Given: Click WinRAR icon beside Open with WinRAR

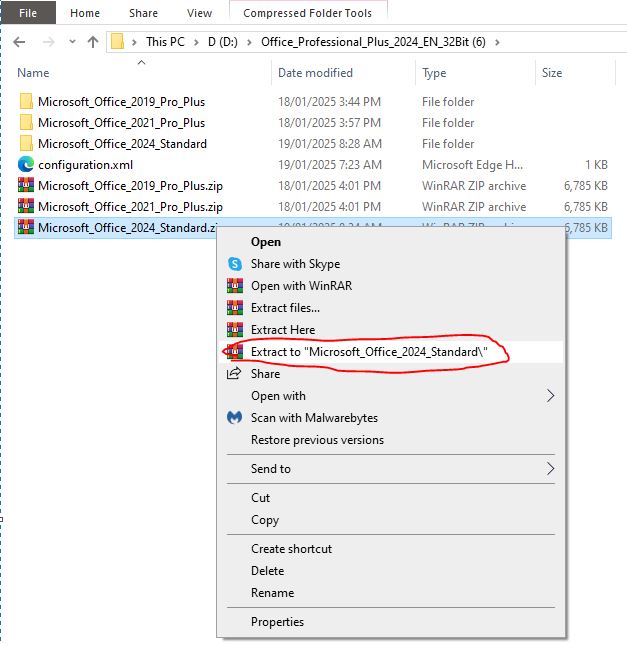Looking at the screenshot, I should tap(235, 285).
